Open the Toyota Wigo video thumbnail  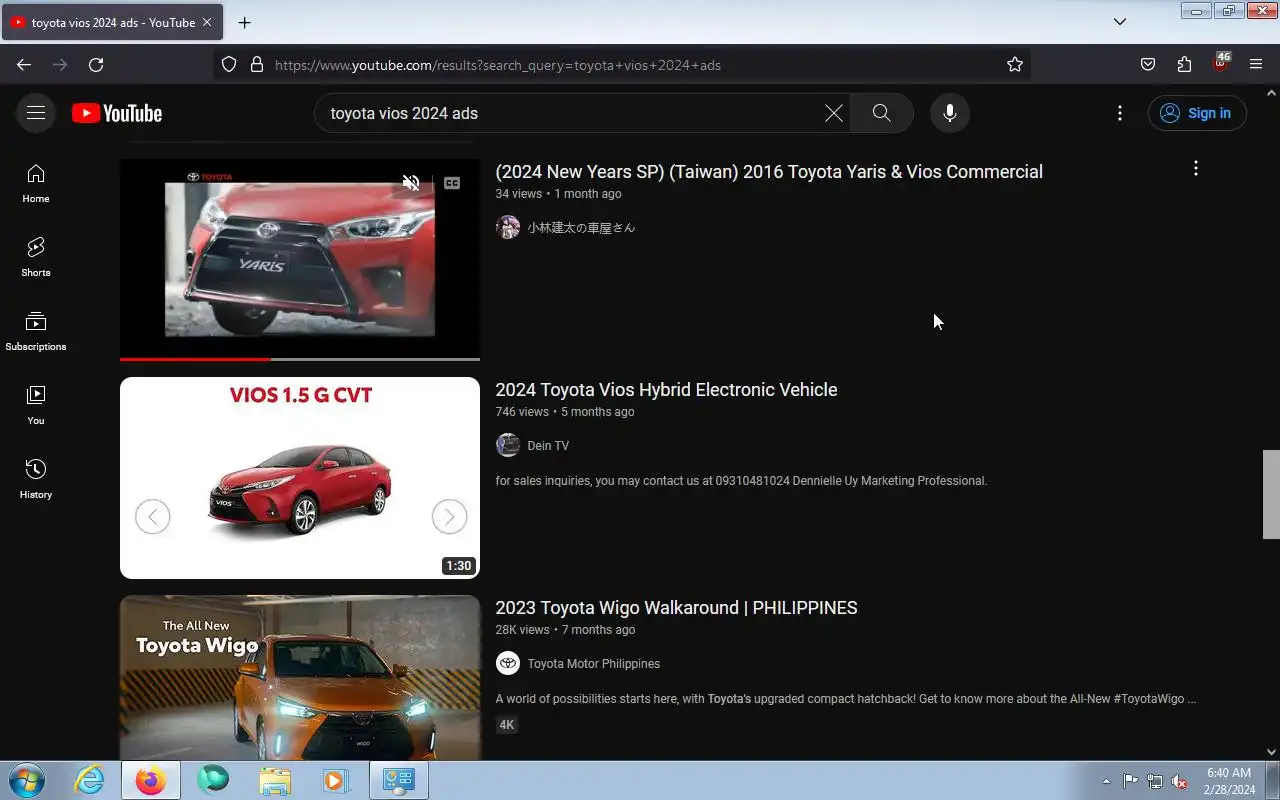[x=300, y=678]
